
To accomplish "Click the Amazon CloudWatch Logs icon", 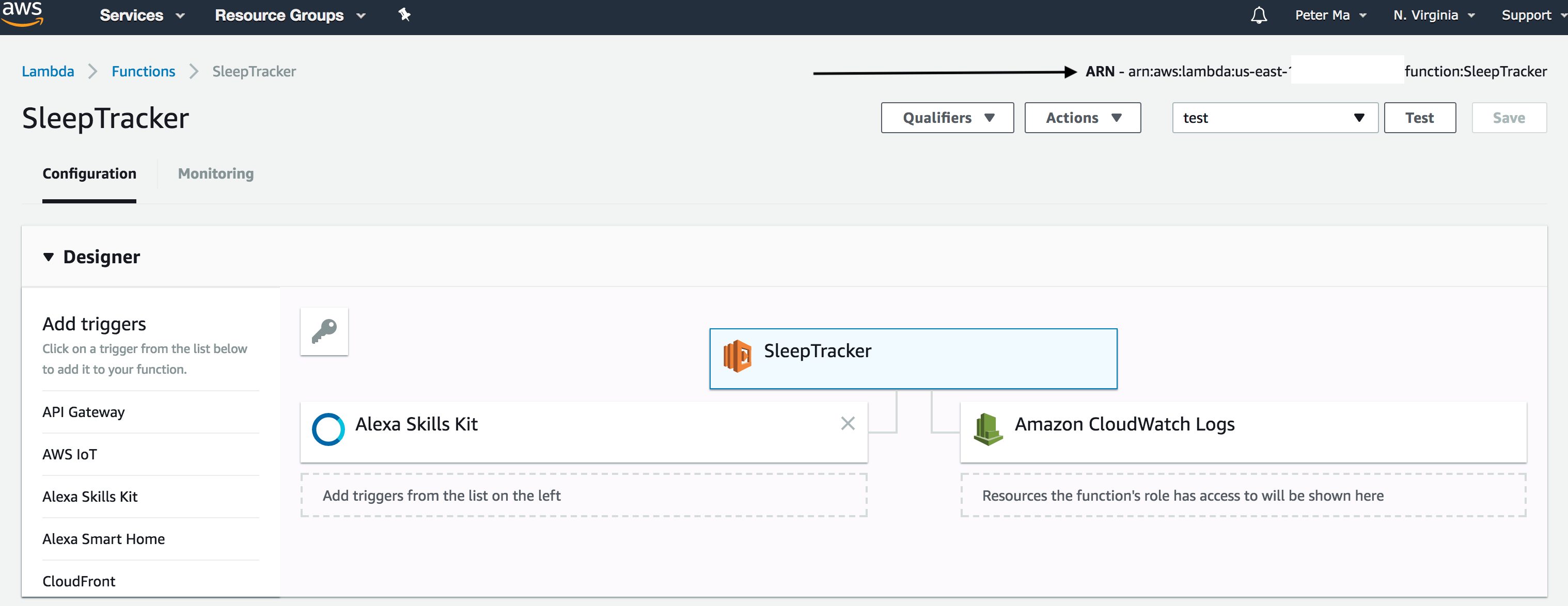I will pyautogui.click(x=988, y=429).
